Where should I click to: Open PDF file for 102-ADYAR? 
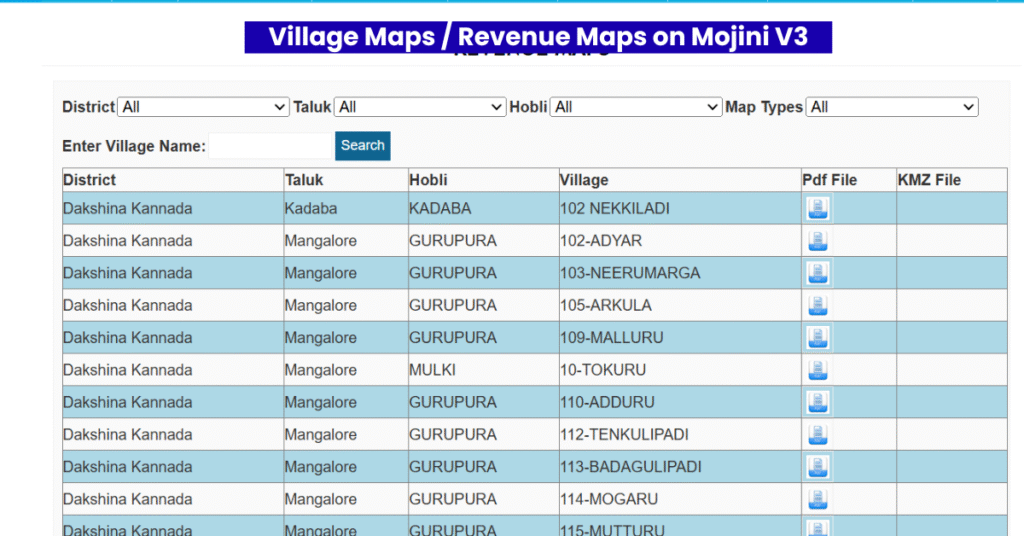tap(818, 241)
